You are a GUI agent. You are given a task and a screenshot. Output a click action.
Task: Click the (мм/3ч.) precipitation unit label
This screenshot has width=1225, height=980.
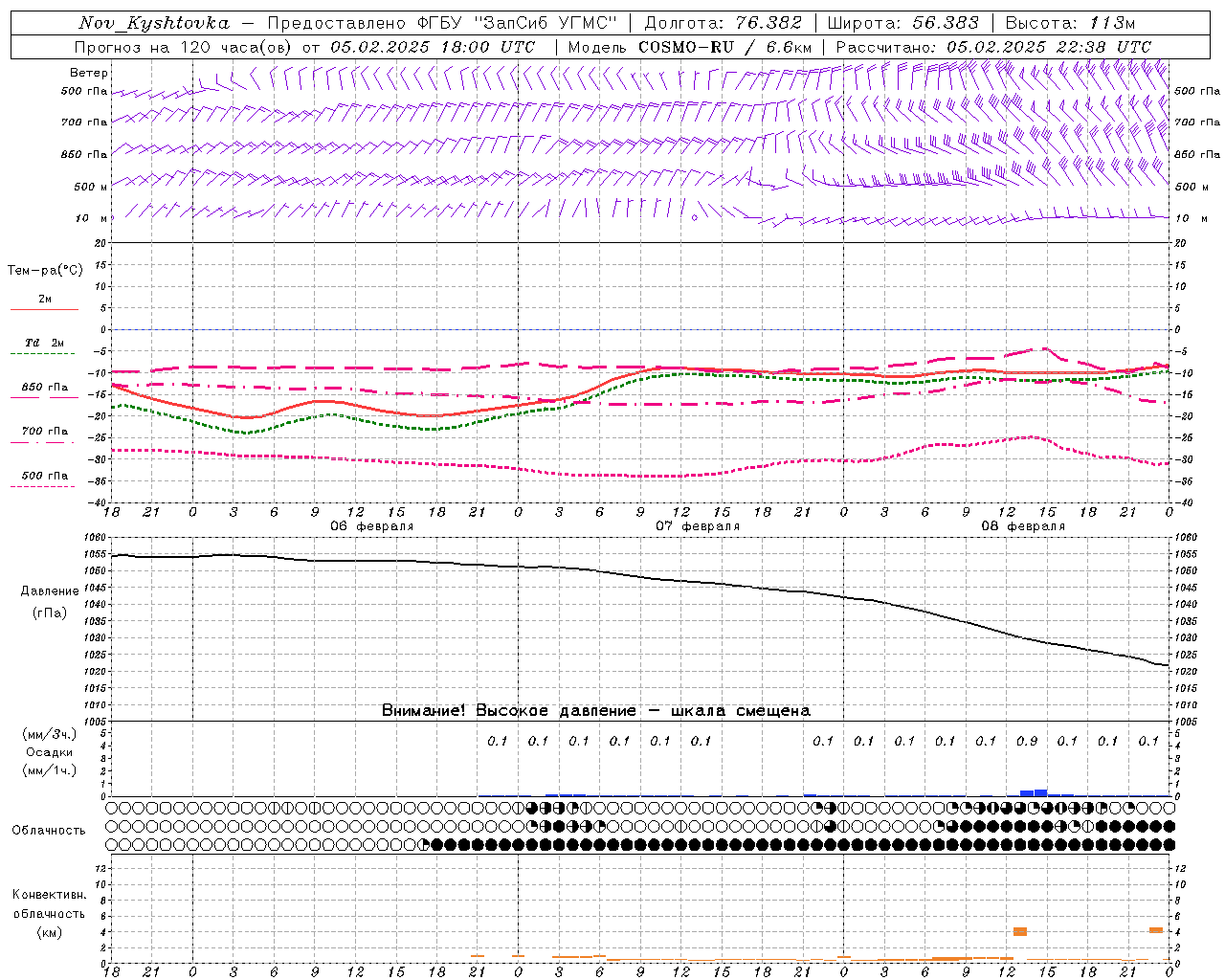50,734
